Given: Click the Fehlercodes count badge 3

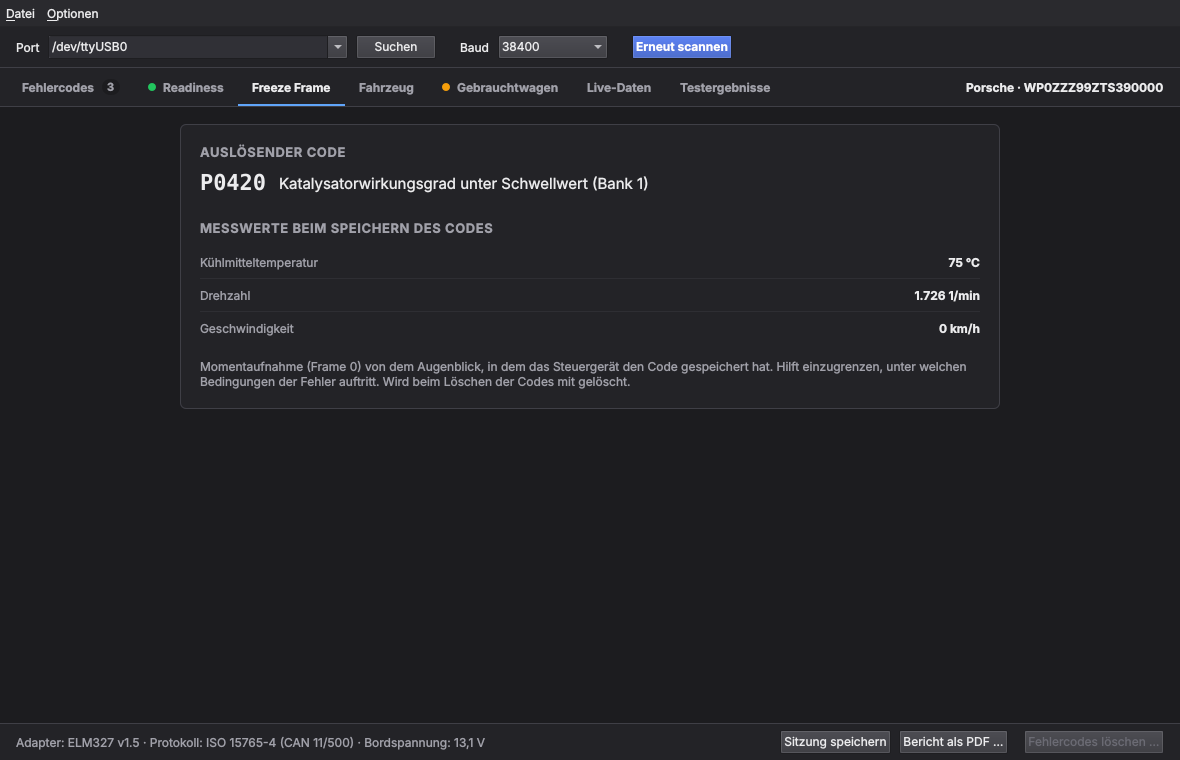Looking at the screenshot, I should 110,87.
